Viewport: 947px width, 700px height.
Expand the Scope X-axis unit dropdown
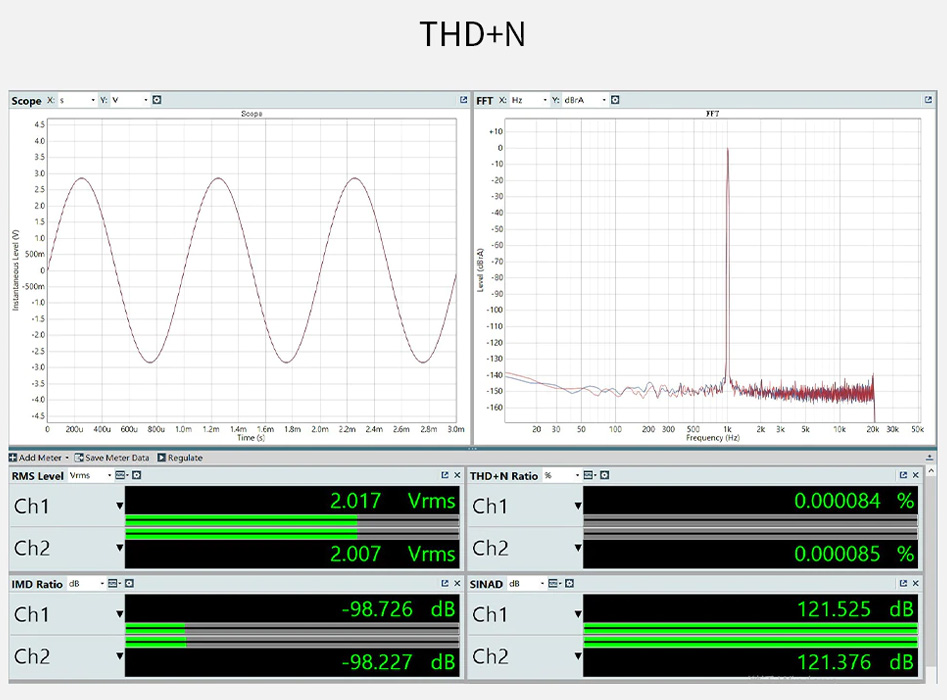[x=78, y=100]
